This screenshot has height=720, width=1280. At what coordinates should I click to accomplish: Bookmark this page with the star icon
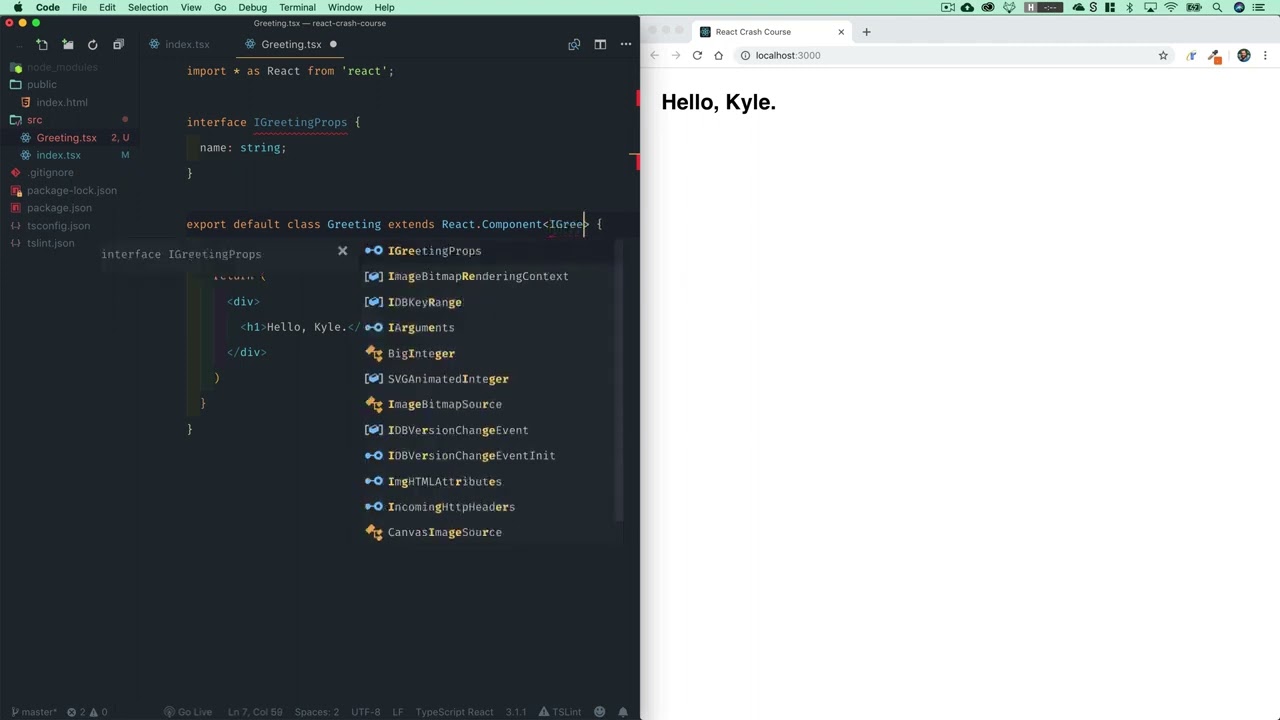click(1163, 55)
